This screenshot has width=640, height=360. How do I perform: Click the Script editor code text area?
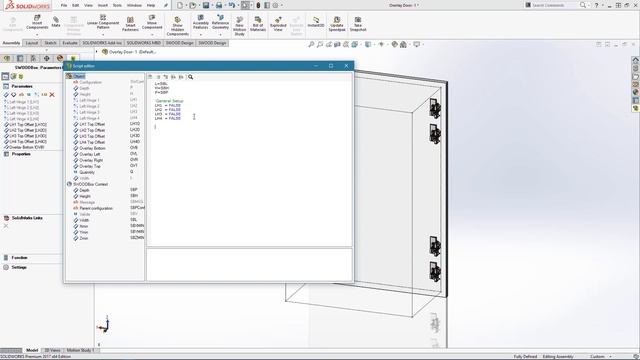(249, 164)
